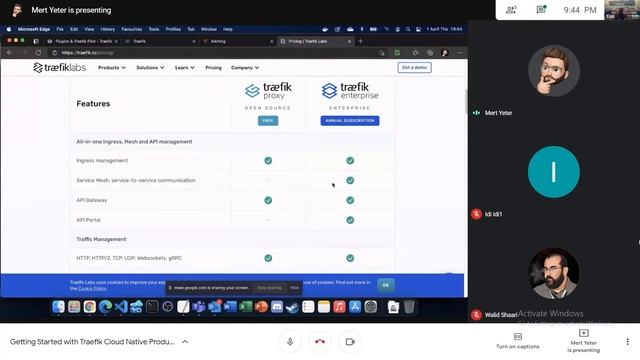Open Terminal from the dock
The width and height of the screenshot is (640, 360).
[152, 307]
